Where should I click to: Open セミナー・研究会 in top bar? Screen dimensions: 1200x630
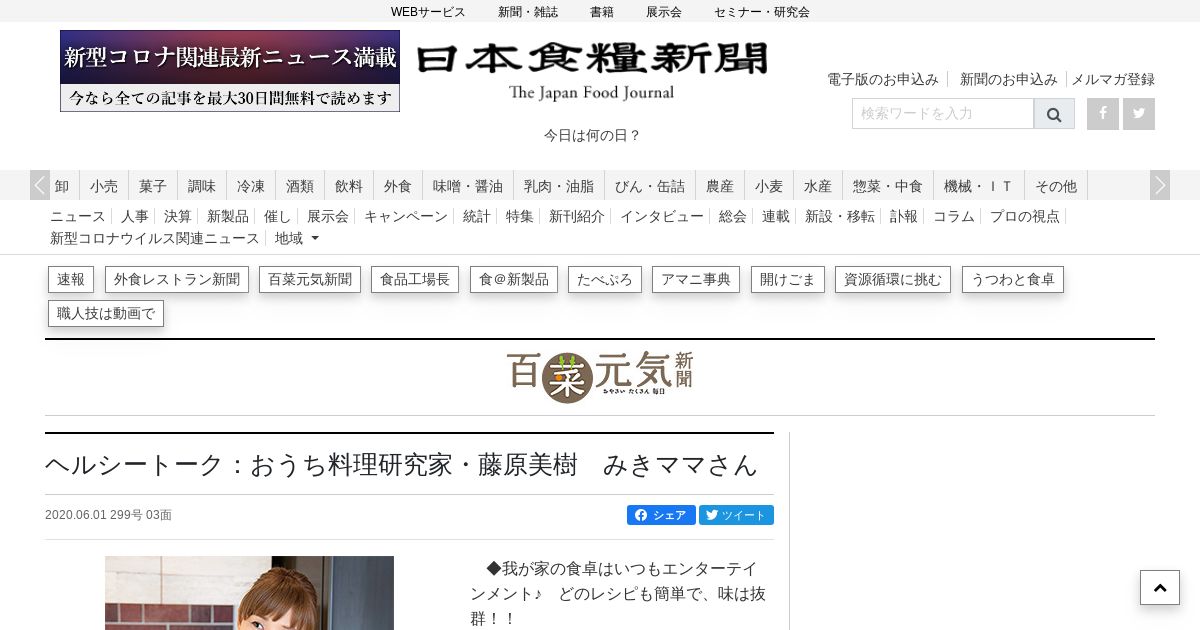pyautogui.click(x=762, y=12)
